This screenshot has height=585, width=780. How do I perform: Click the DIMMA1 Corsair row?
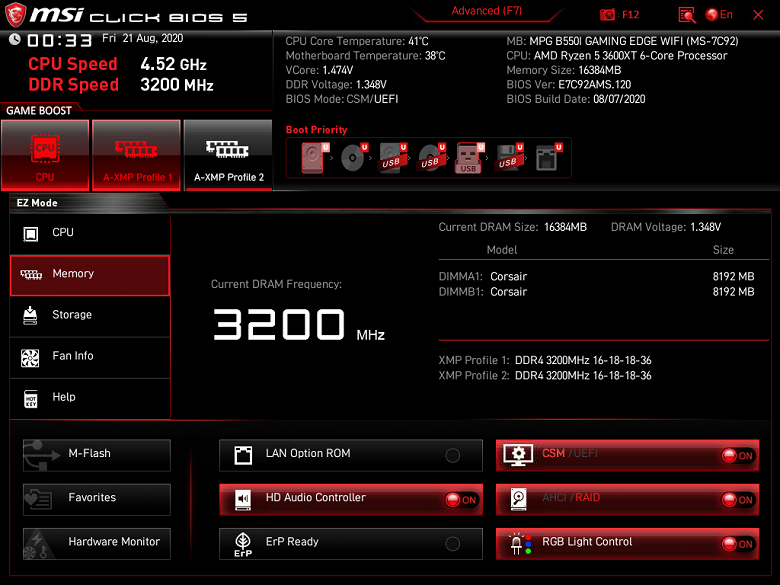[x=596, y=277]
